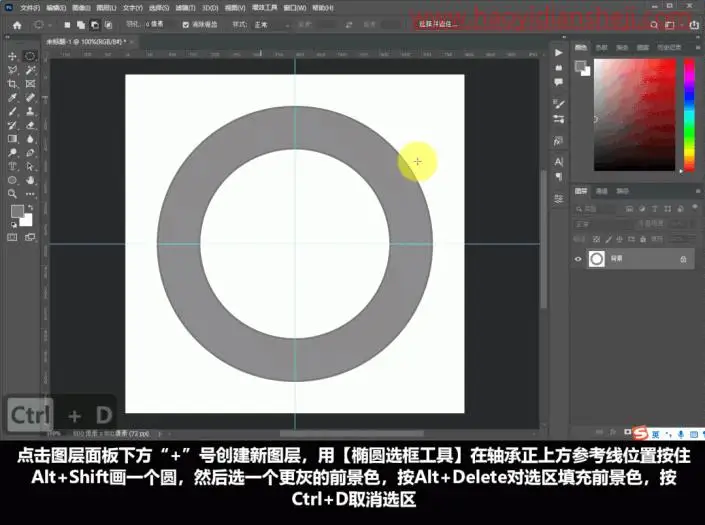Select the Brush tool

(x=12, y=111)
